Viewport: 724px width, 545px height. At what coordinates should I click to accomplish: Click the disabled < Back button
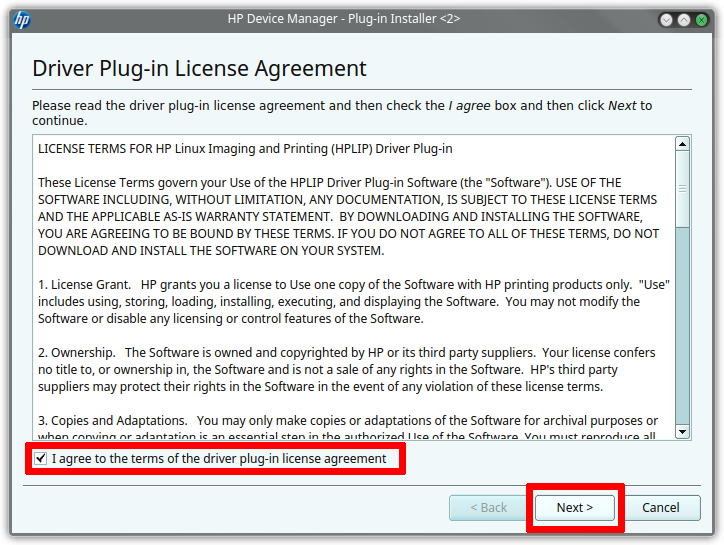pyautogui.click(x=489, y=507)
